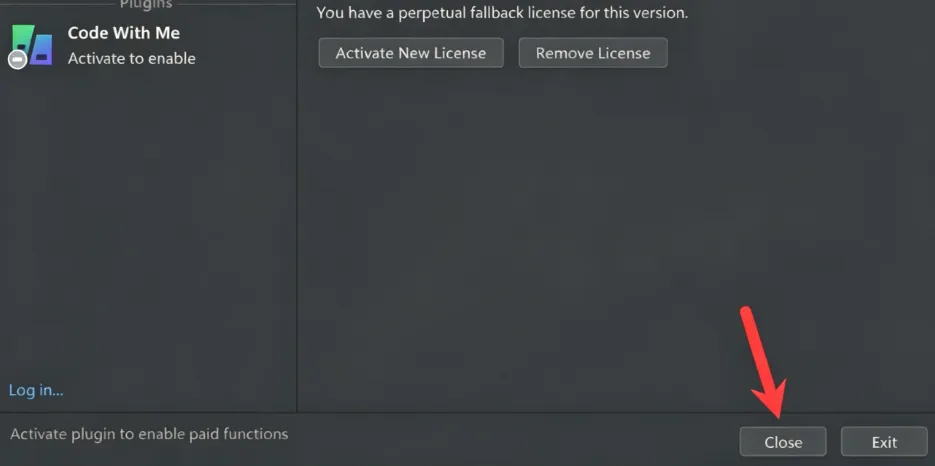Image resolution: width=935 pixels, height=466 pixels.
Task: Click the blue part of the plugin logo
Action: click(42, 50)
